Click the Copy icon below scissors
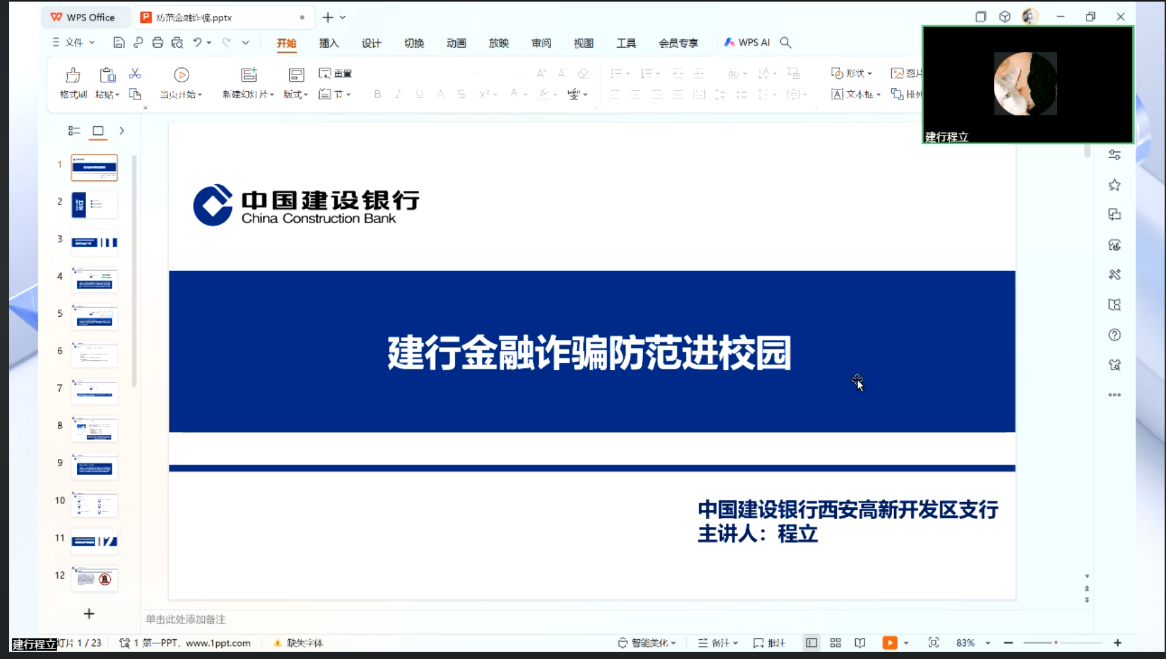This screenshot has width=1166, height=659. (135, 94)
